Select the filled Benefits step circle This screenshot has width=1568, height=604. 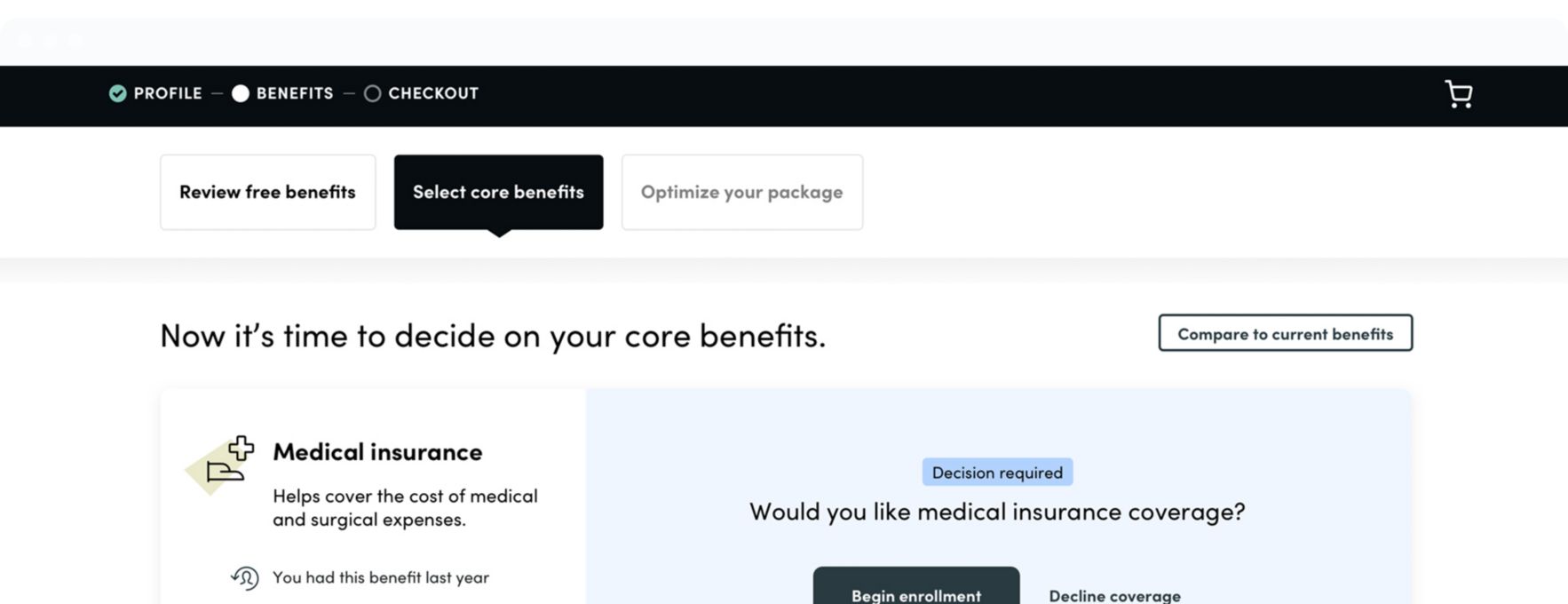point(241,93)
